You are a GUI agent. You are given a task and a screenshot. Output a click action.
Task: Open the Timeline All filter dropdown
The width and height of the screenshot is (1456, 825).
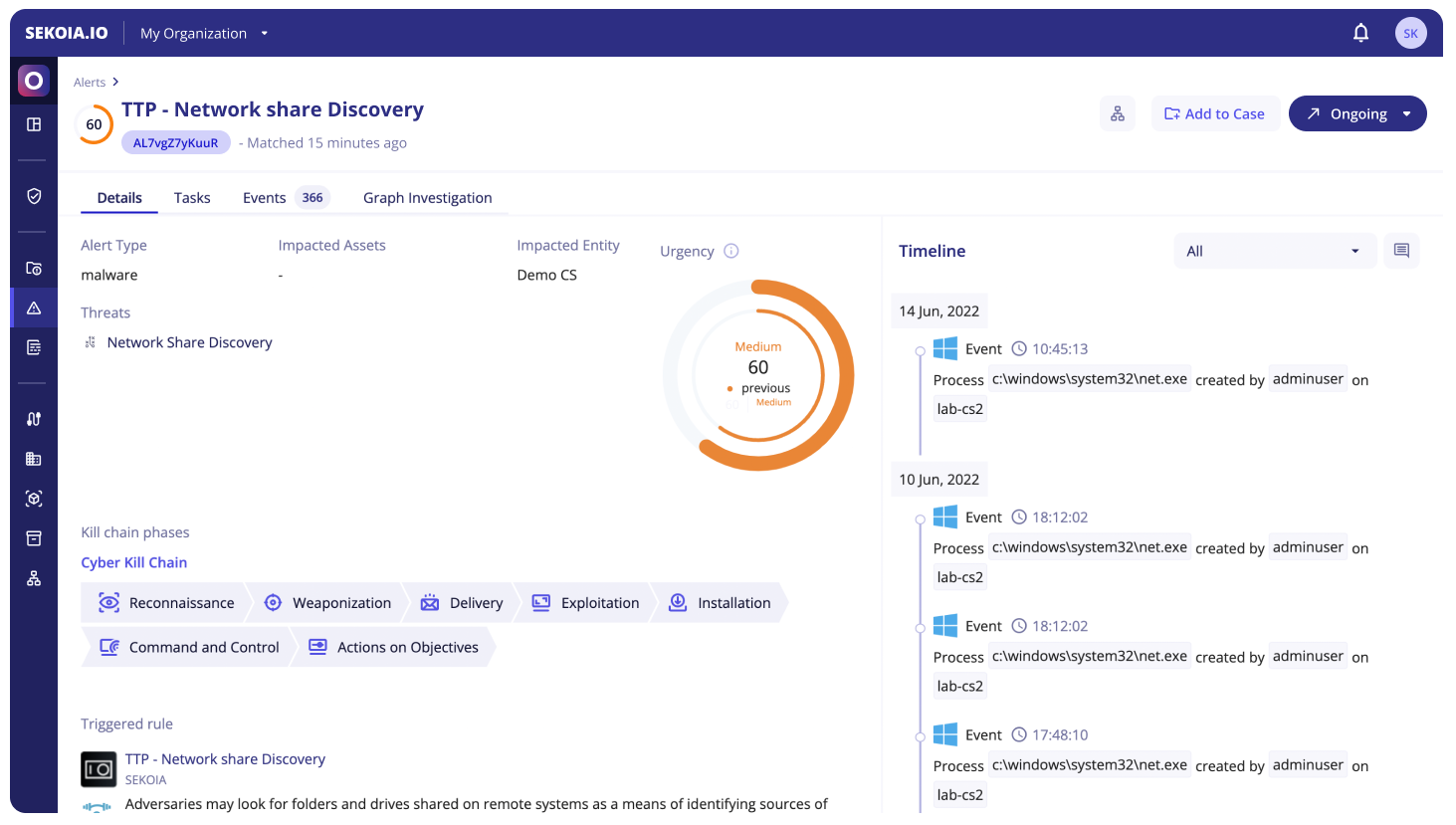pyautogui.click(x=1274, y=251)
